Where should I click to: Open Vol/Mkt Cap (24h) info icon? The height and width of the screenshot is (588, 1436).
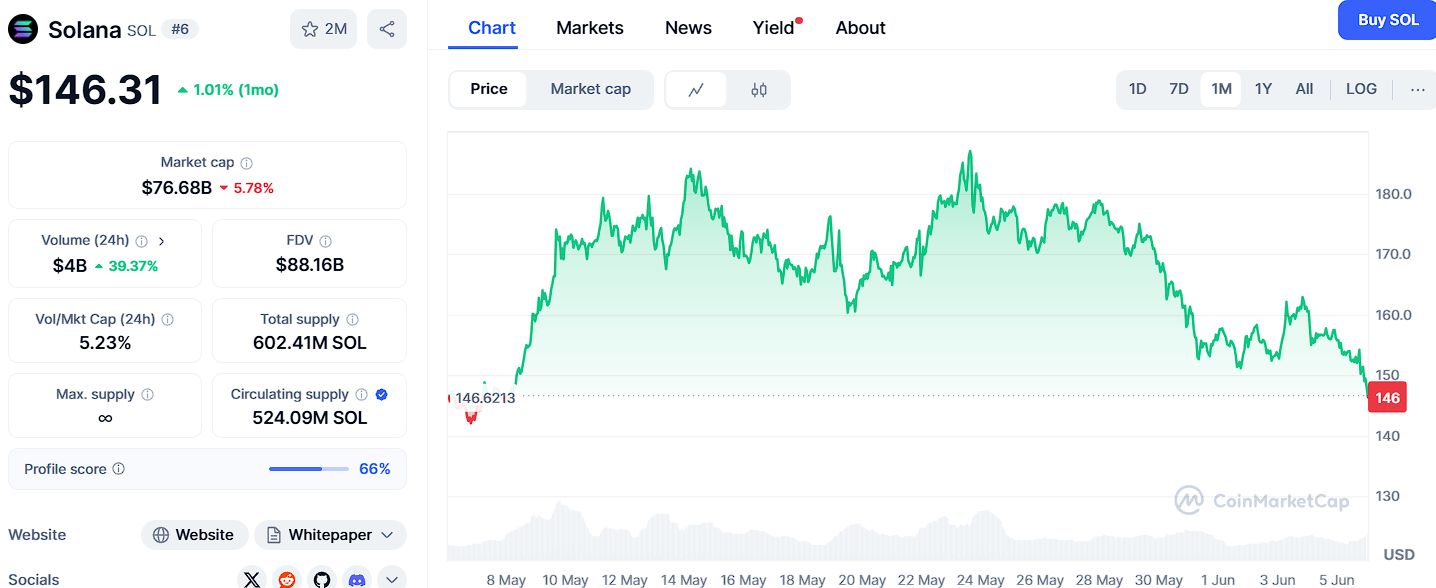tap(168, 320)
